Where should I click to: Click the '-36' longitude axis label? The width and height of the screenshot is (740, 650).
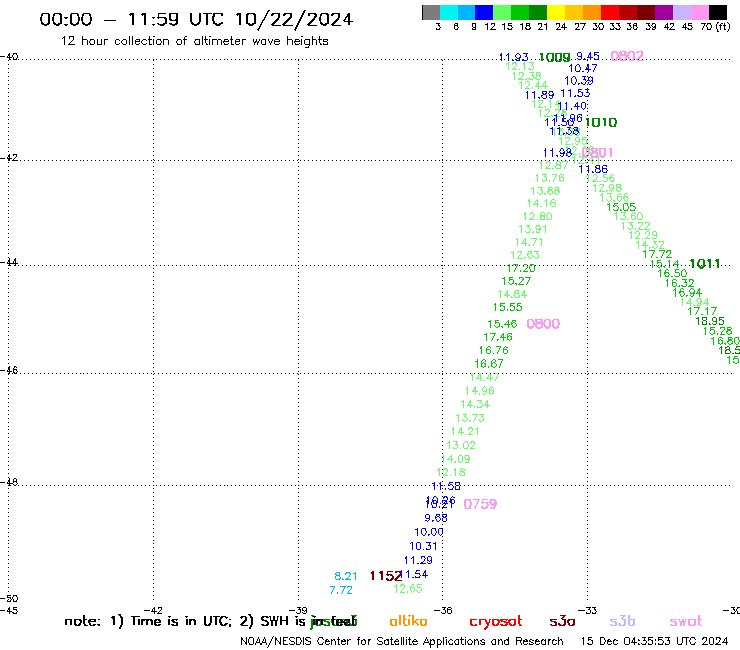[x=443, y=610]
